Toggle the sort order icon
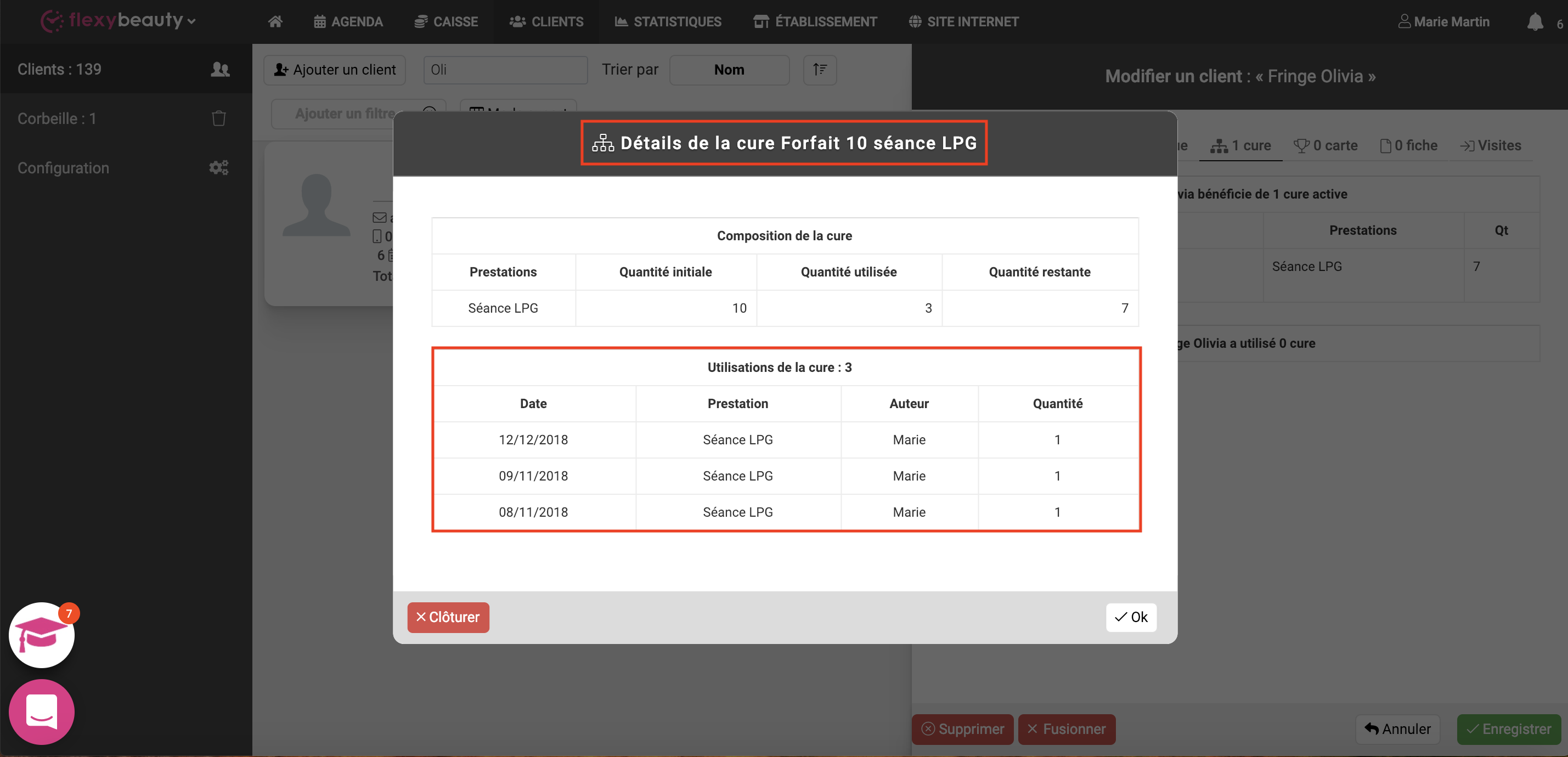Screen dimensions: 1568x757 [820, 69]
